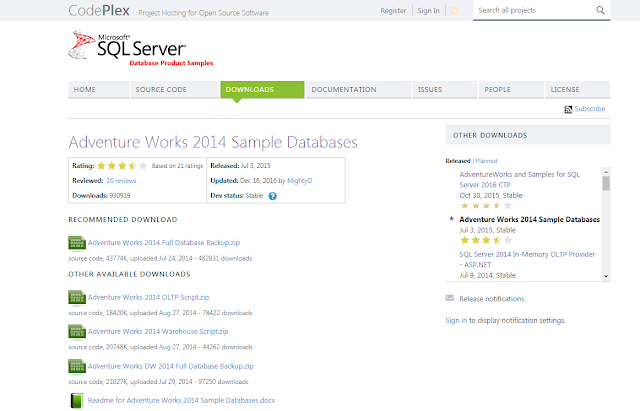Click 'Released: Jul 3, 2015' text
Image resolution: width=640 pixels, height=411 pixels.
coord(240,166)
